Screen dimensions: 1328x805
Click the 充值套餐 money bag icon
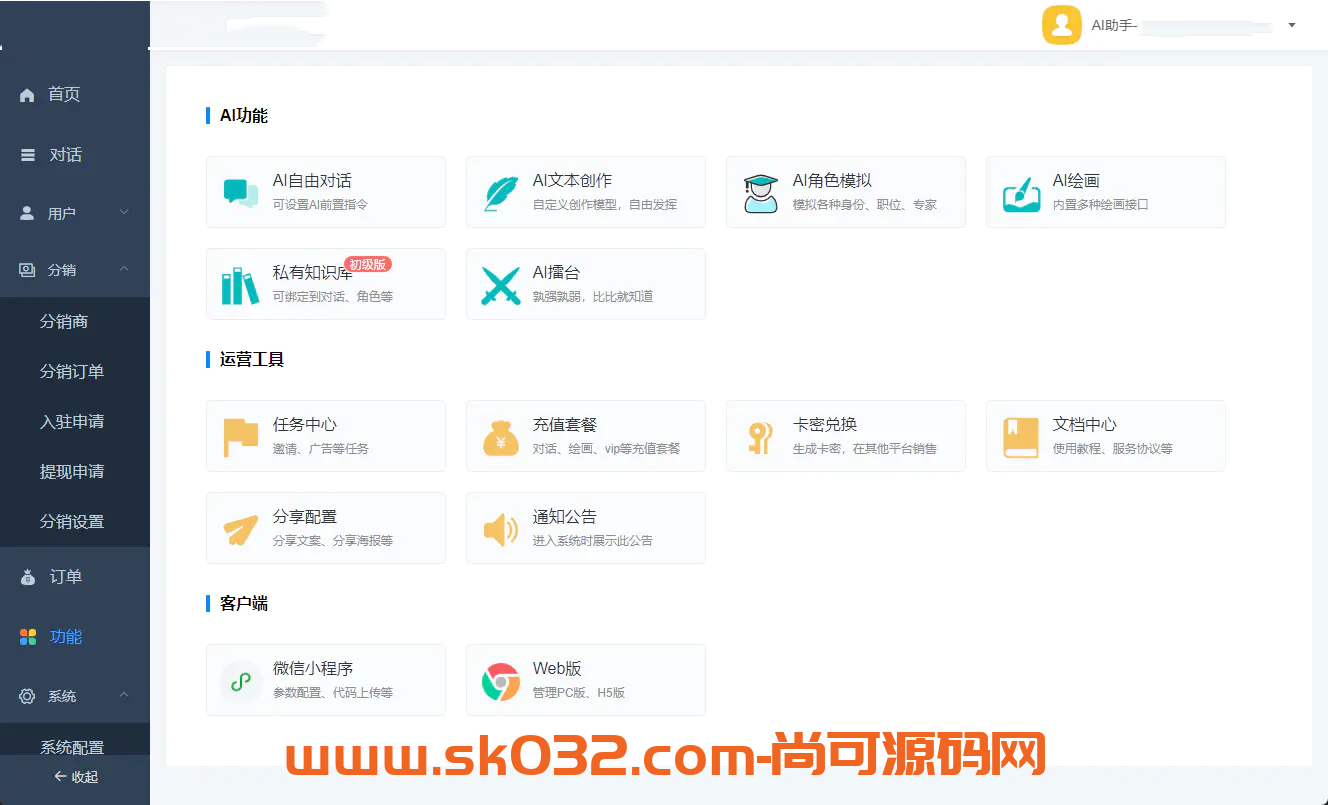[501, 437]
